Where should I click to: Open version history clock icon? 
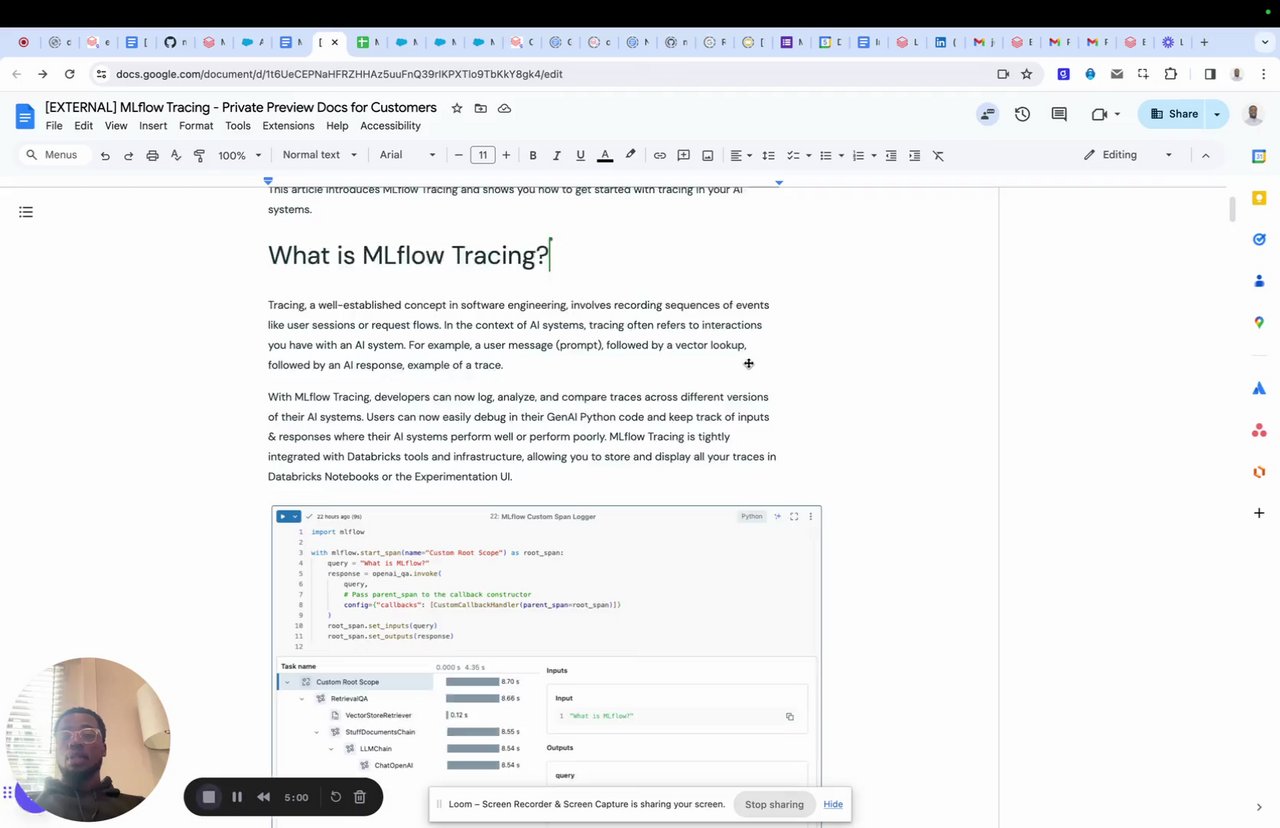pos(1022,114)
